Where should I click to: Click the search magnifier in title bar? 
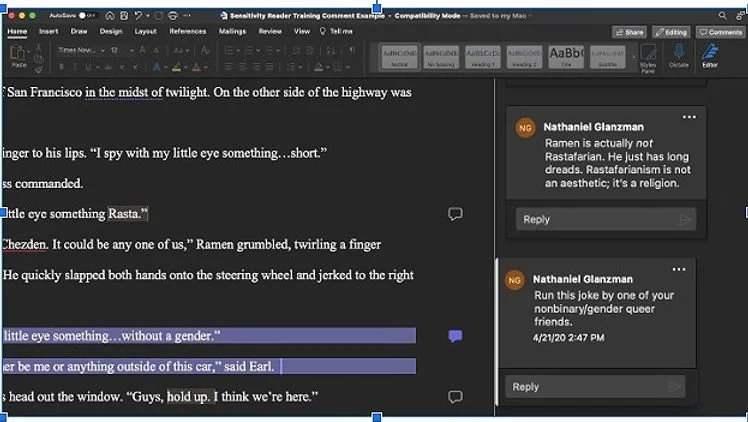723,16
